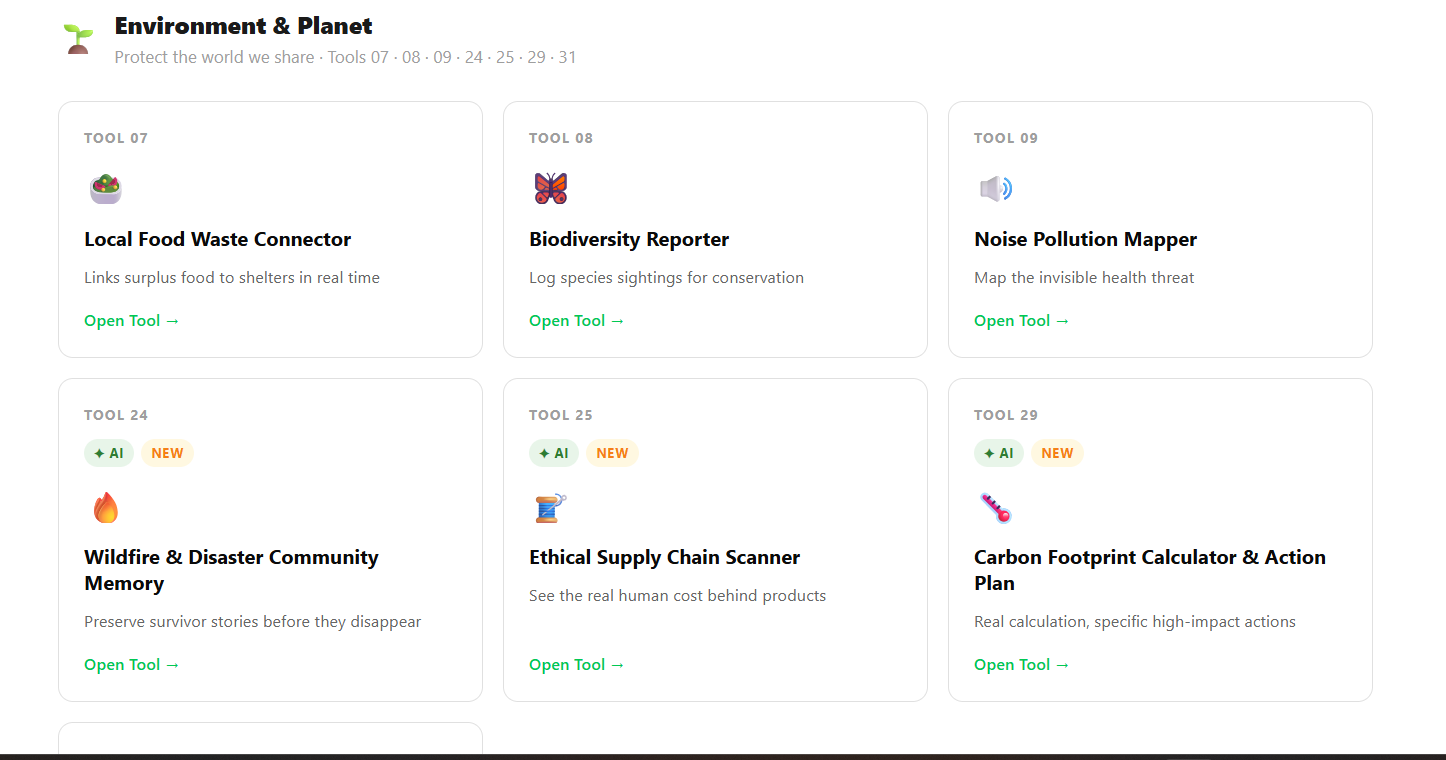Click the thermometer icon on Carbon Footprint Calculator
The width and height of the screenshot is (1446, 760).
point(996,507)
